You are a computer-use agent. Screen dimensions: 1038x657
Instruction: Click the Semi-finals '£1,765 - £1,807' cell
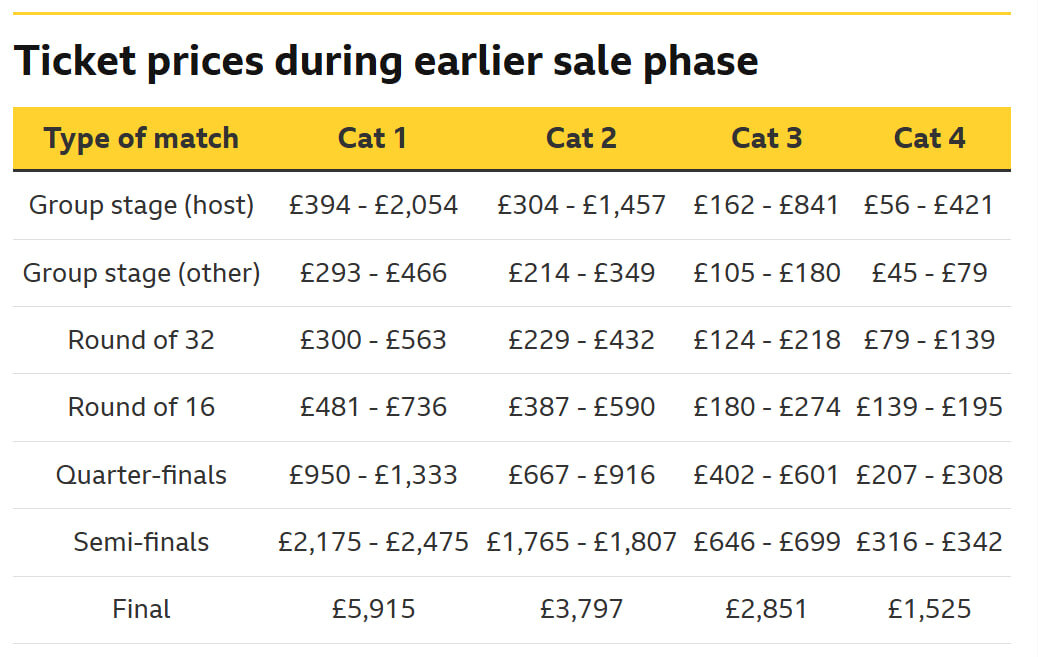[581, 542]
